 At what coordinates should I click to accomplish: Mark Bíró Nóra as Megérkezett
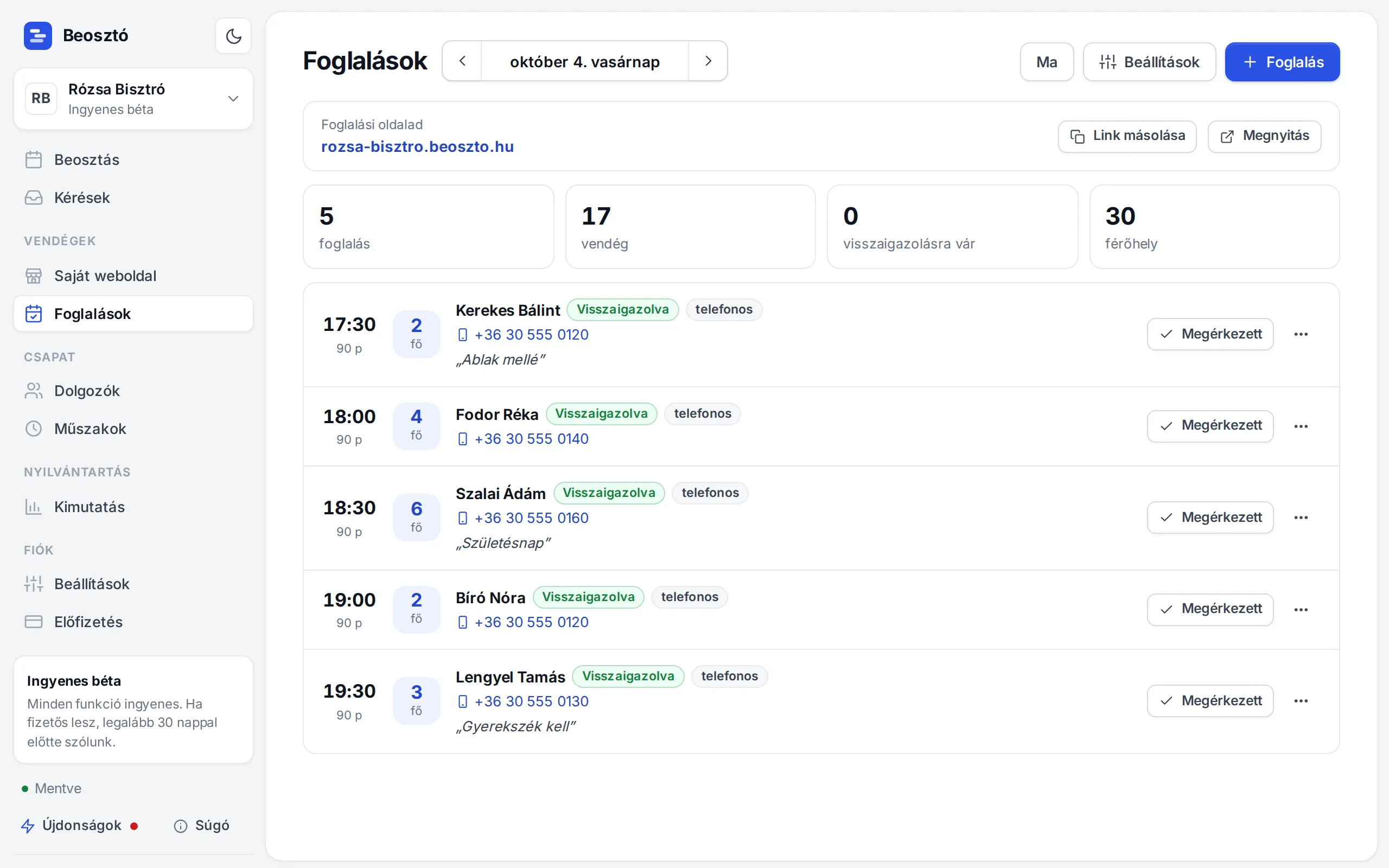coord(1210,609)
